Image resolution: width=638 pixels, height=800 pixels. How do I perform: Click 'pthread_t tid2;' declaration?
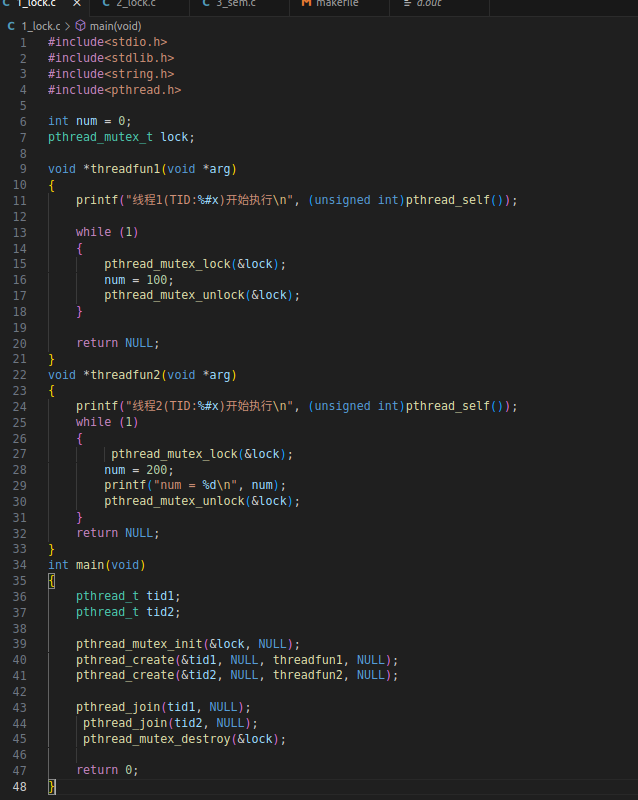(128, 612)
